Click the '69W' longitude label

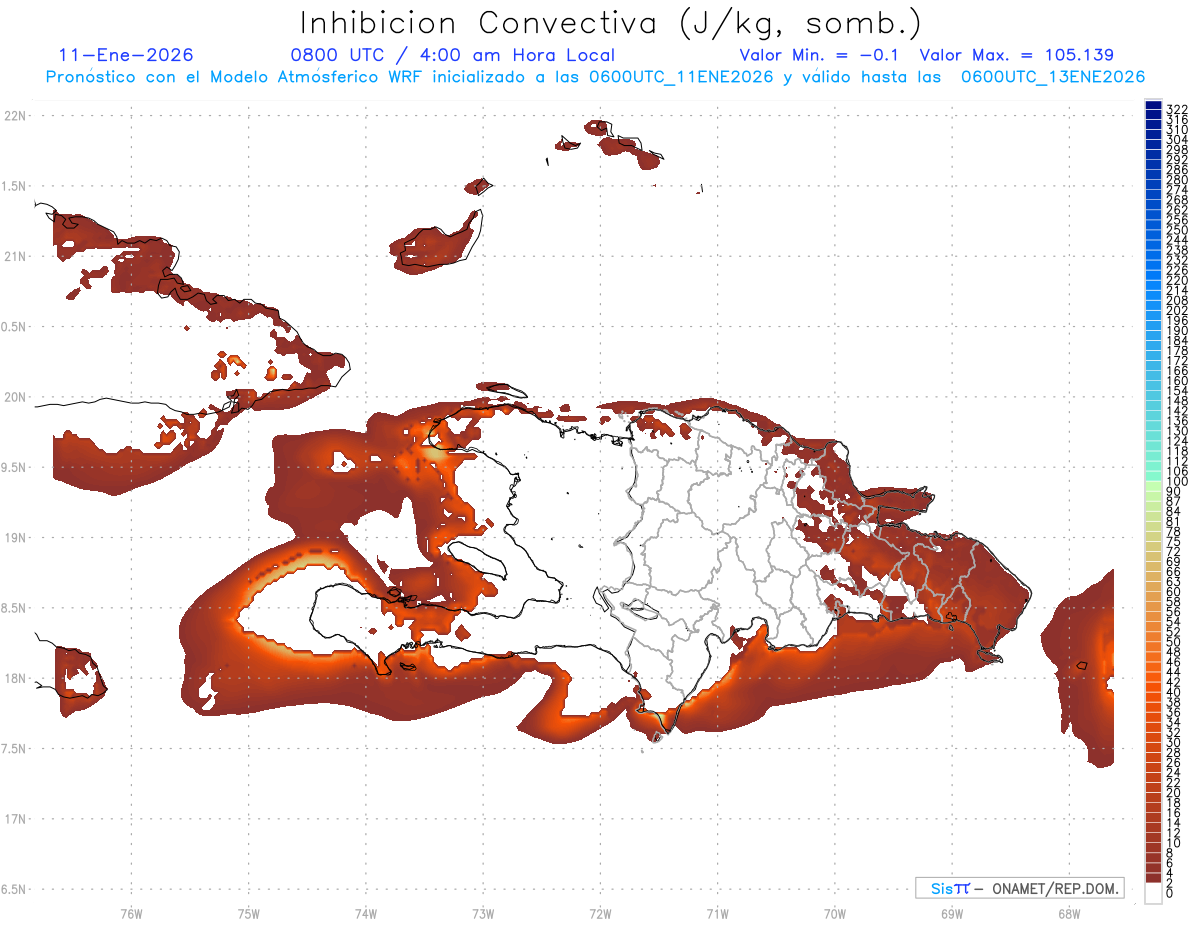pyautogui.click(x=952, y=913)
